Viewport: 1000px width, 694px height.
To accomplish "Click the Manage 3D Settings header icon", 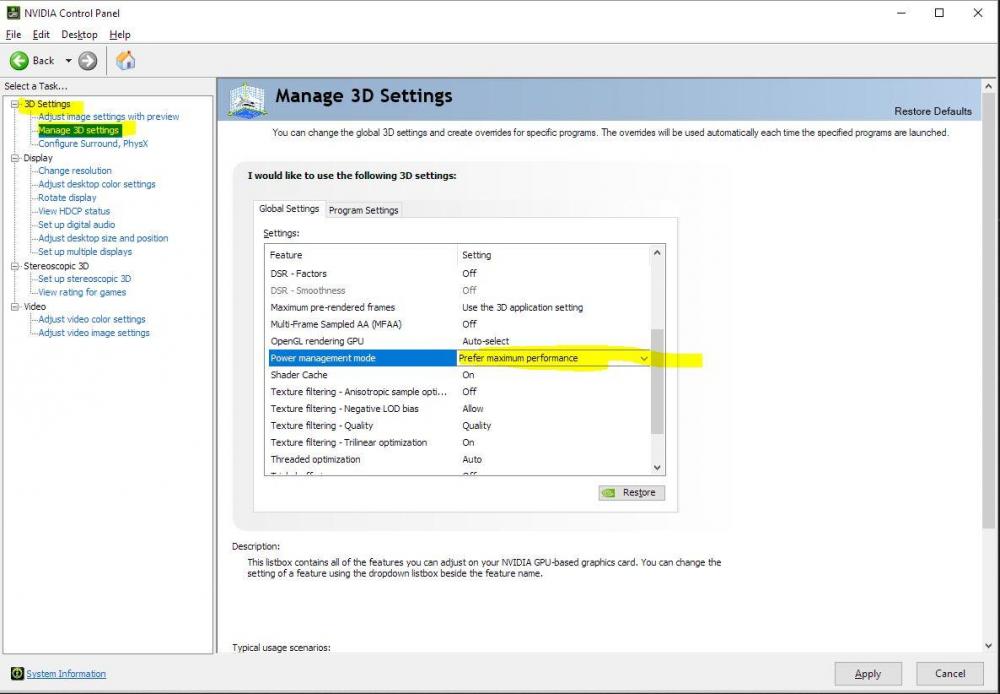I will click(247, 100).
